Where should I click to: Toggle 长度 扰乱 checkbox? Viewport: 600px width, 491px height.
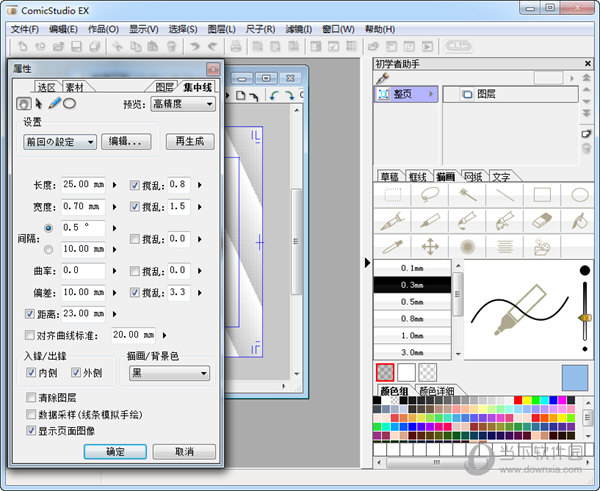point(134,185)
